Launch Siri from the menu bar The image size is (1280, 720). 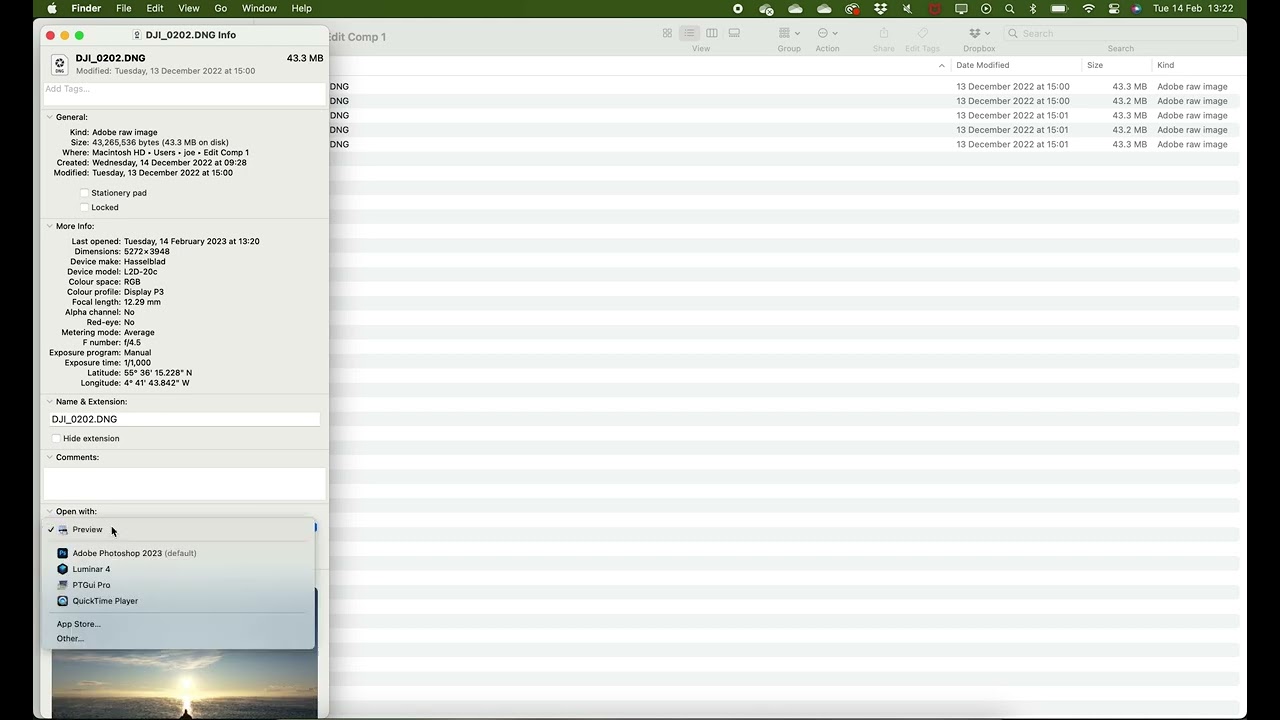pyautogui.click(x=1136, y=8)
